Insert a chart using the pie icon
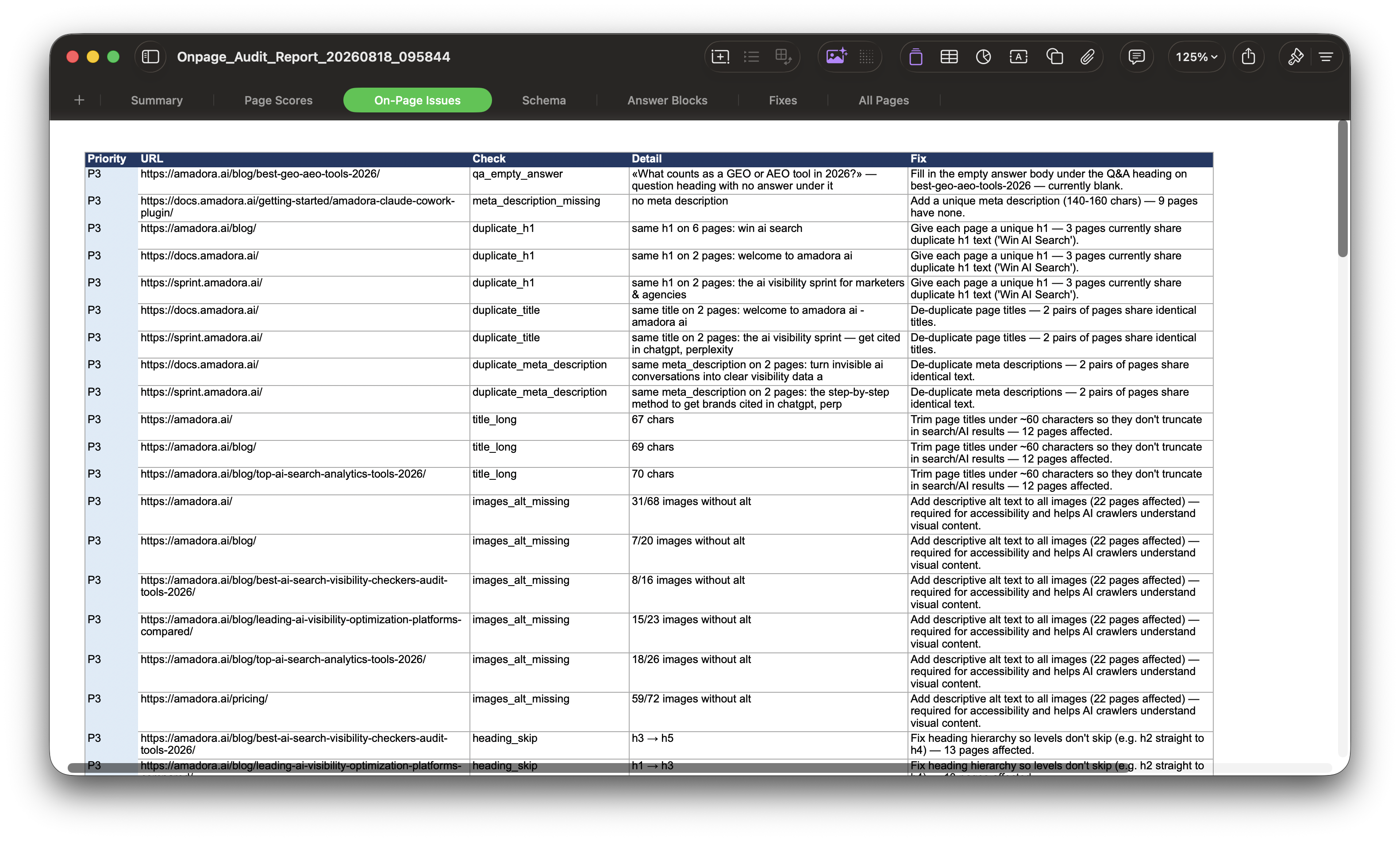The width and height of the screenshot is (1400, 841). click(x=984, y=57)
